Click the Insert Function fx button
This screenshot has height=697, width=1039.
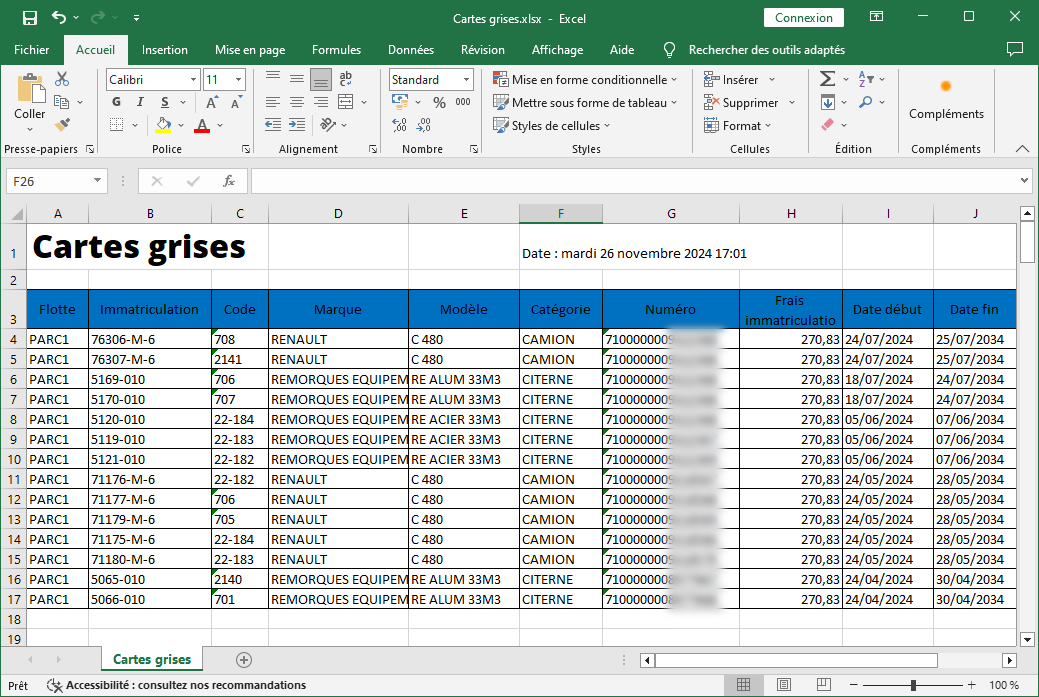tap(229, 181)
